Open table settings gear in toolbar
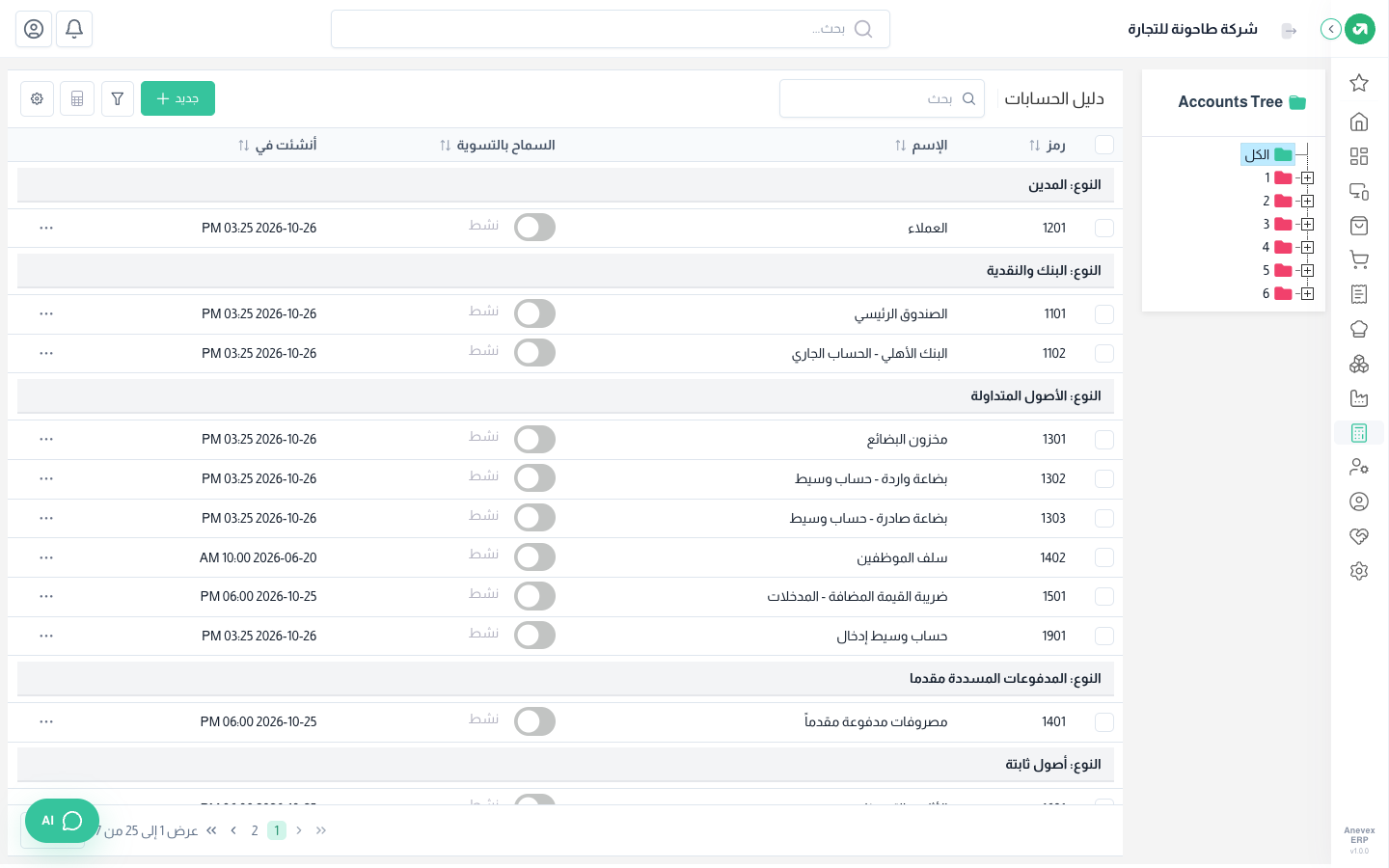The width and height of the screenshot is (1389, 868). (x=37, y=98)
